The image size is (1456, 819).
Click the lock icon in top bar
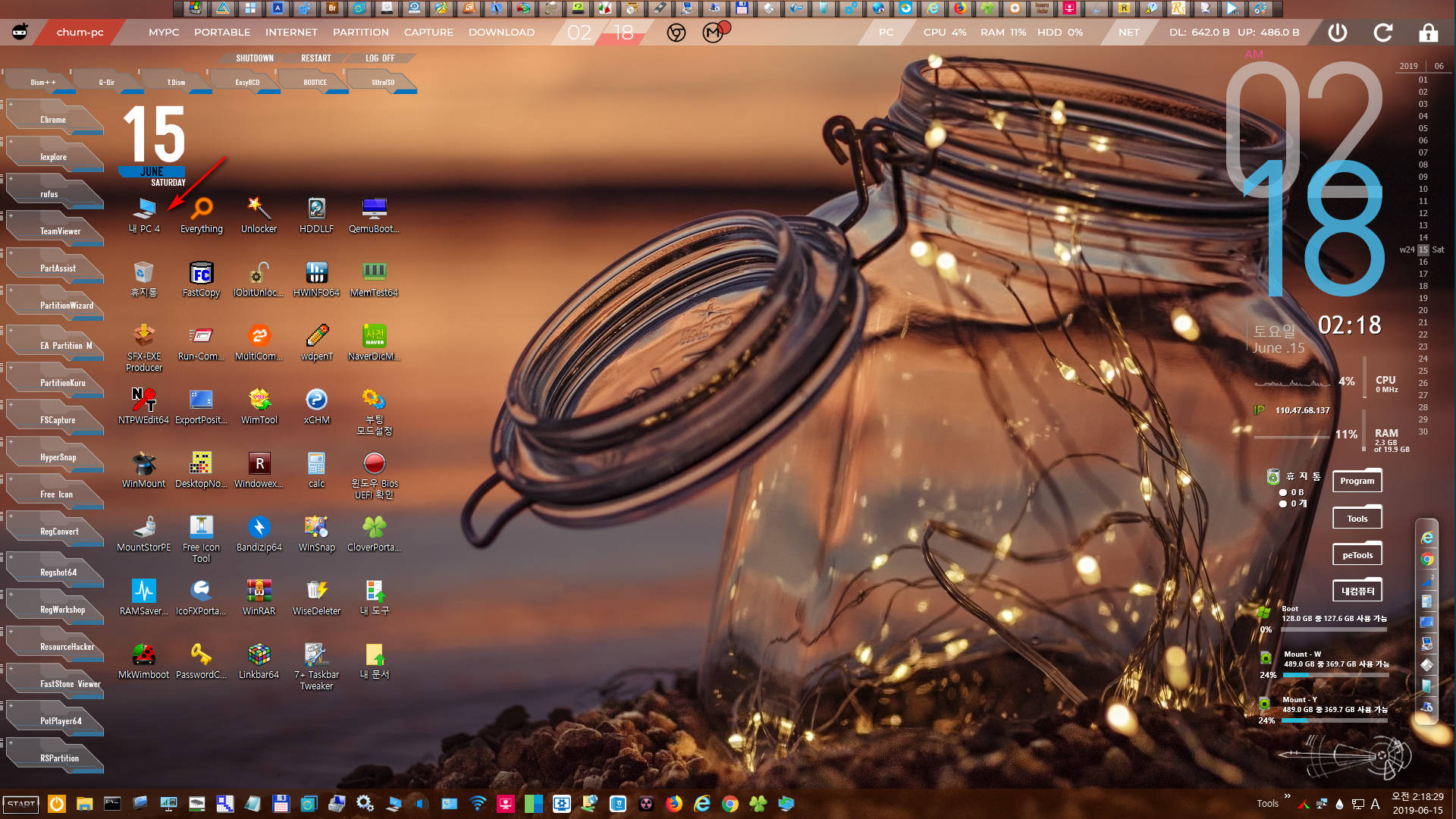click(x=1429, y=33)
